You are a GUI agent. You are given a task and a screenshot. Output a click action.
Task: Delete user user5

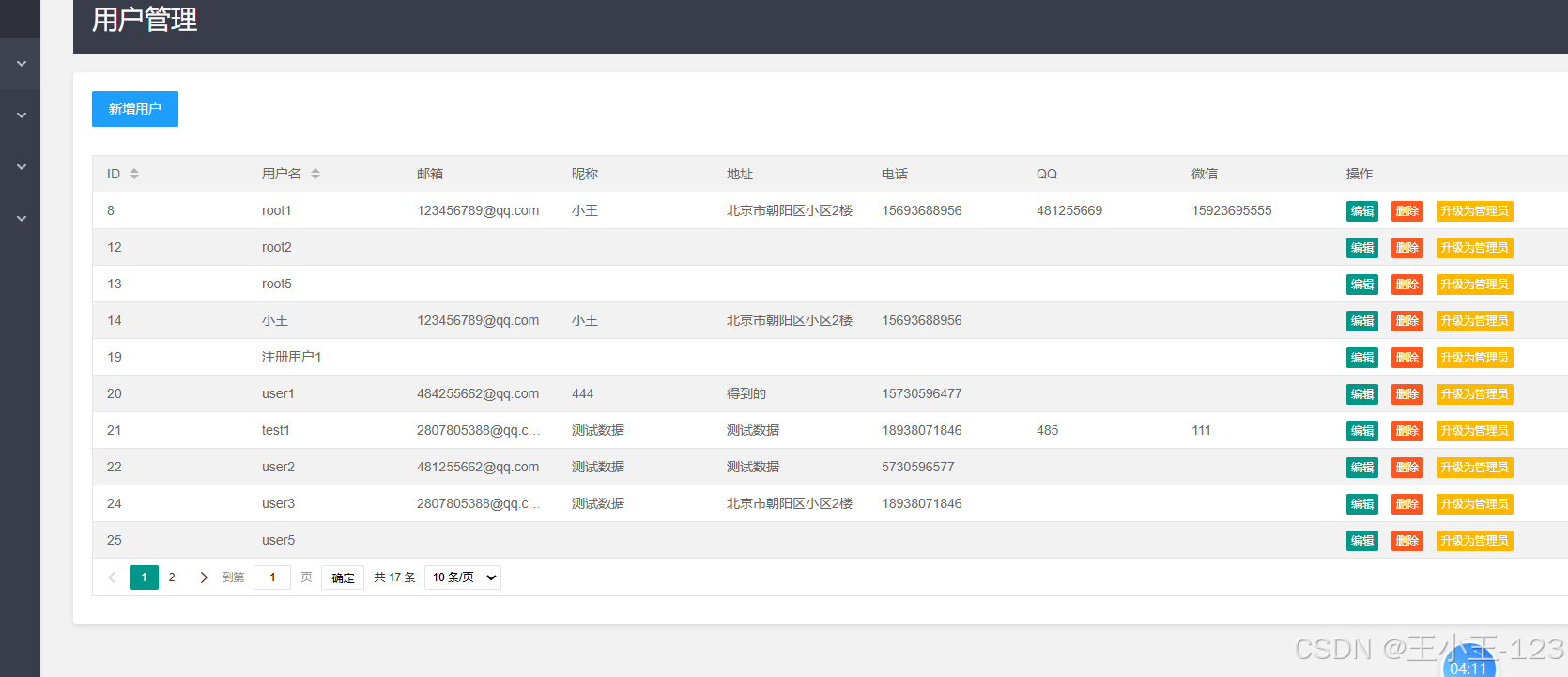point(1407,541)
